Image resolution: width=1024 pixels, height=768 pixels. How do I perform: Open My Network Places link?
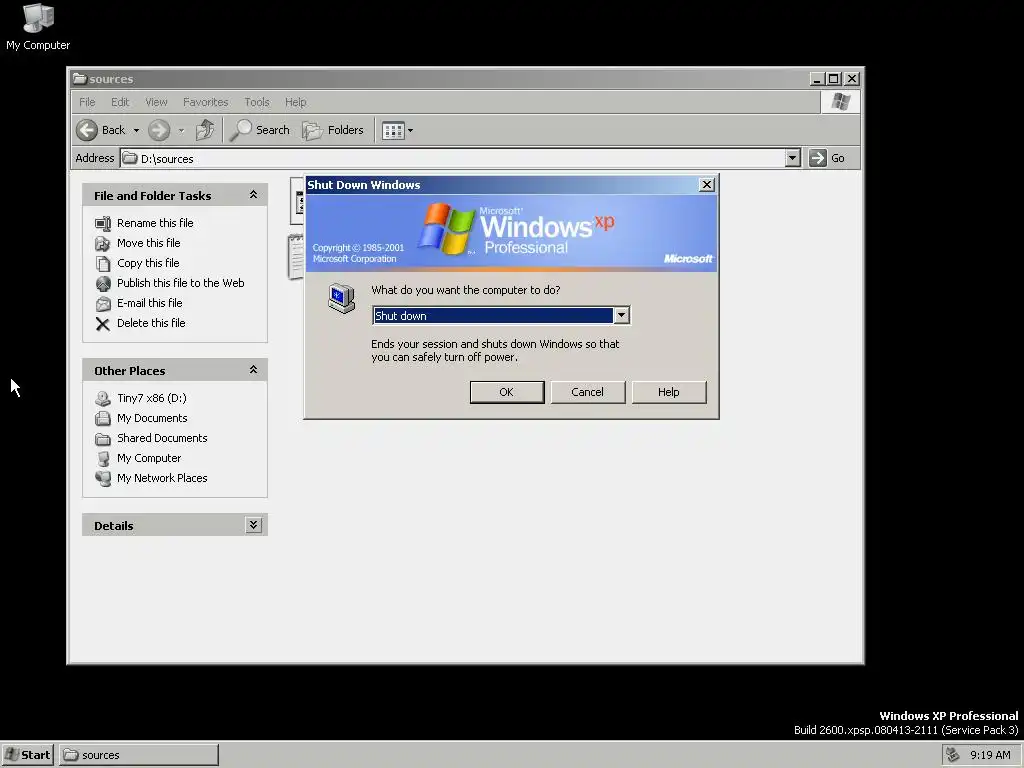pos(162,478)
